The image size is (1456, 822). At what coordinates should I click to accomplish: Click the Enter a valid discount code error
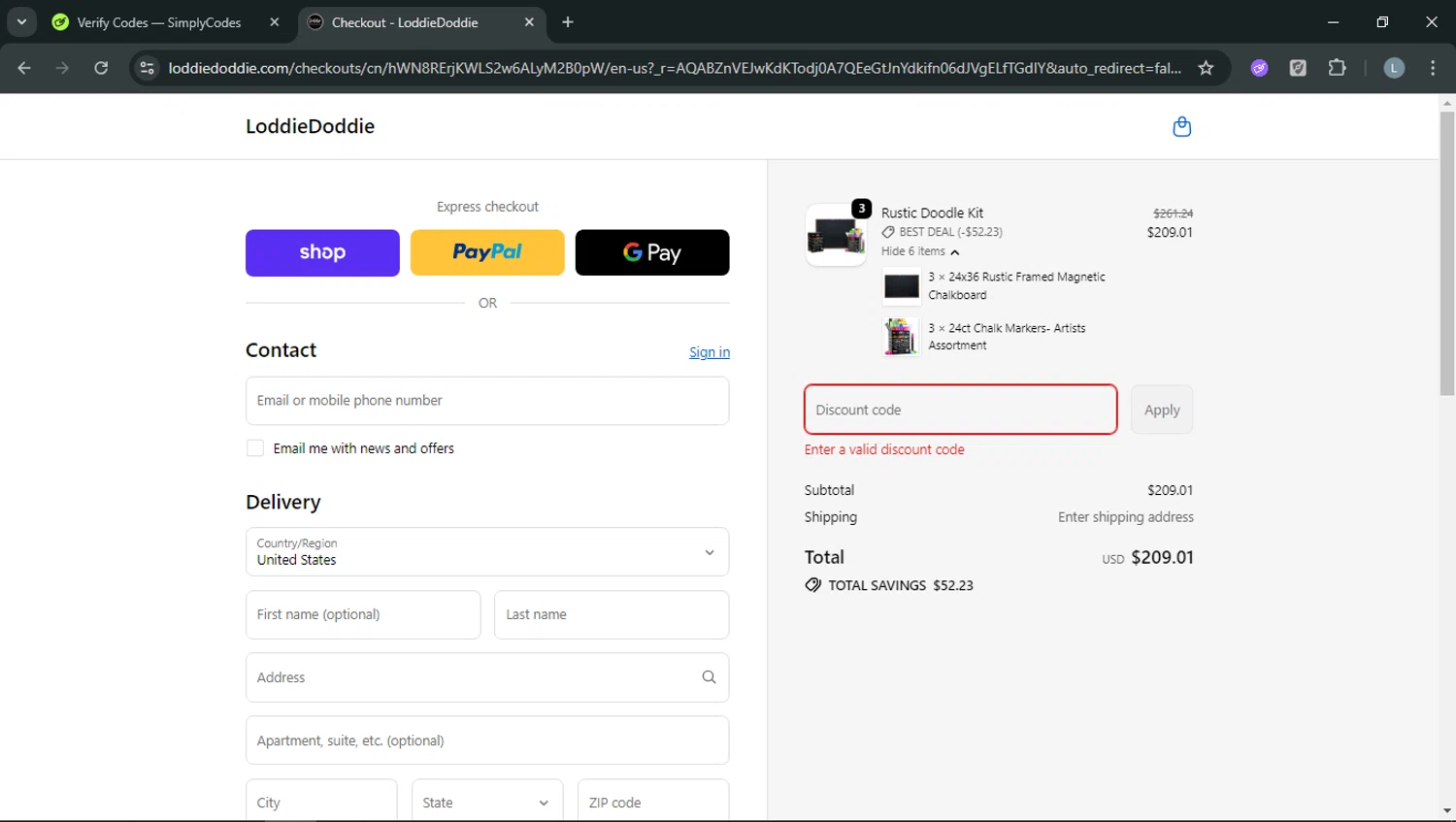pyautogui.click(x=884, y=449)
